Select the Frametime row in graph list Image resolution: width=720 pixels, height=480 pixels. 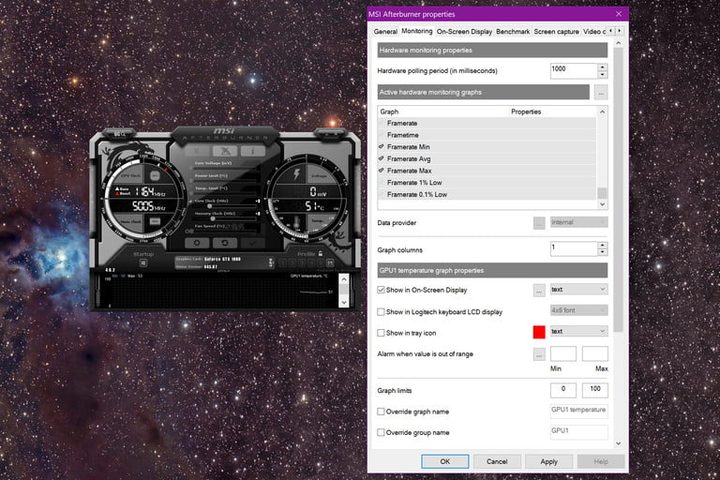tap(487, 135)
